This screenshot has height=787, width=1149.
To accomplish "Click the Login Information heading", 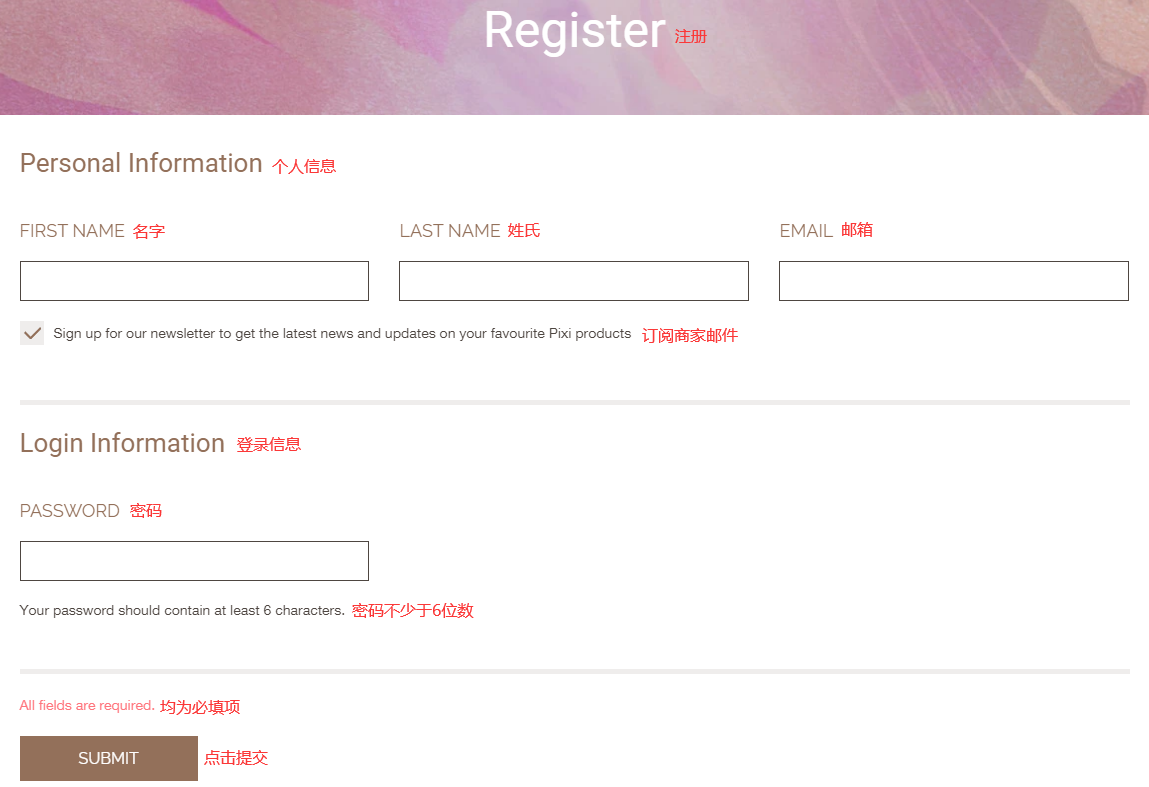I will (x=122, y=444).
